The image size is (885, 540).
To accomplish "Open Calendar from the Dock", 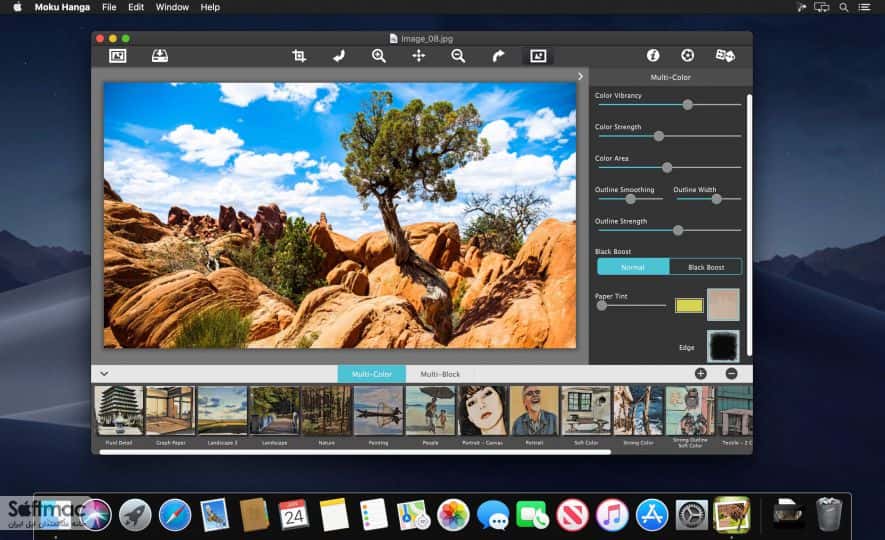I will 293,515.
